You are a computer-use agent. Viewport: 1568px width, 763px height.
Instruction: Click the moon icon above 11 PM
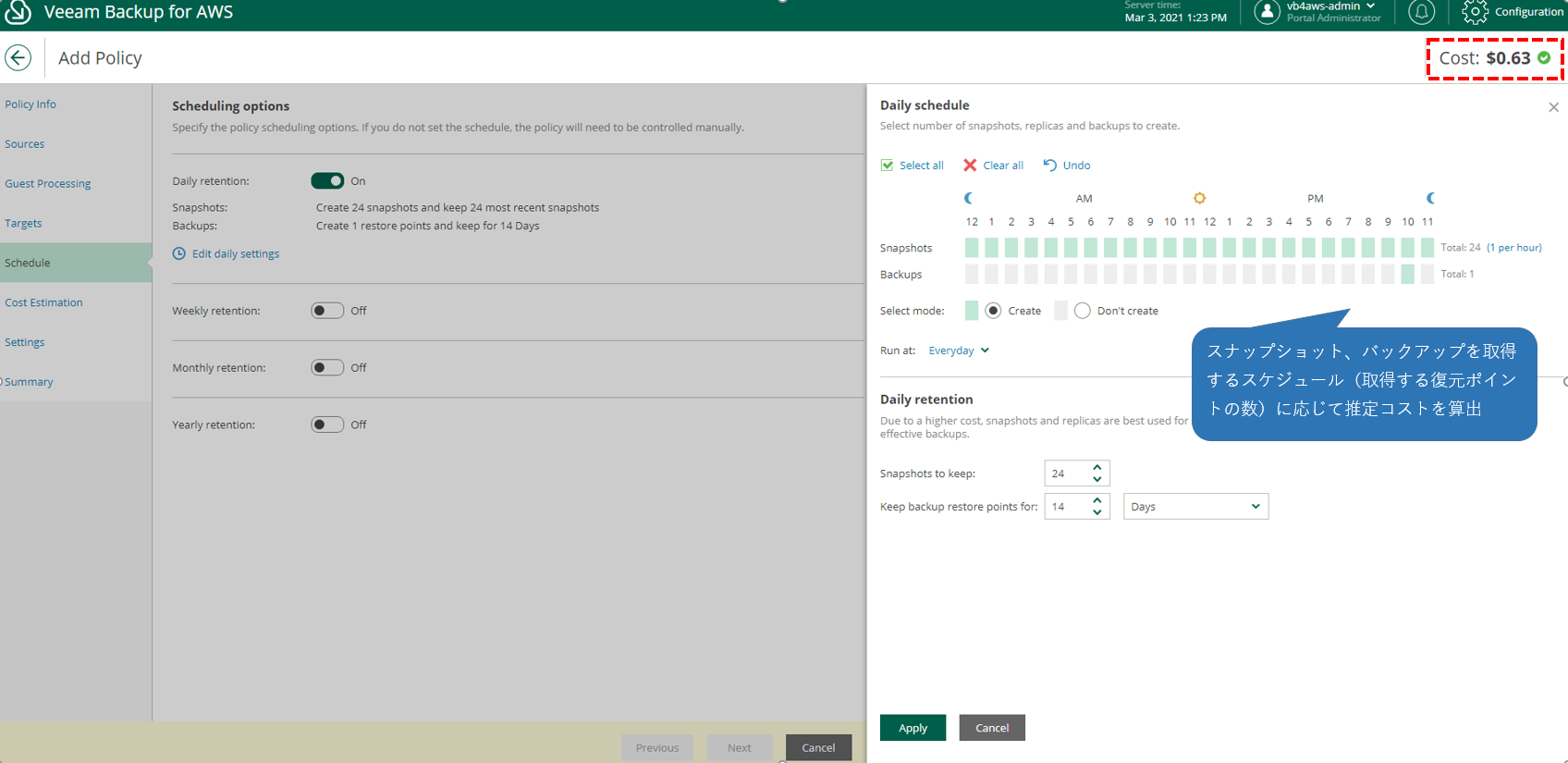(1430, 198)
